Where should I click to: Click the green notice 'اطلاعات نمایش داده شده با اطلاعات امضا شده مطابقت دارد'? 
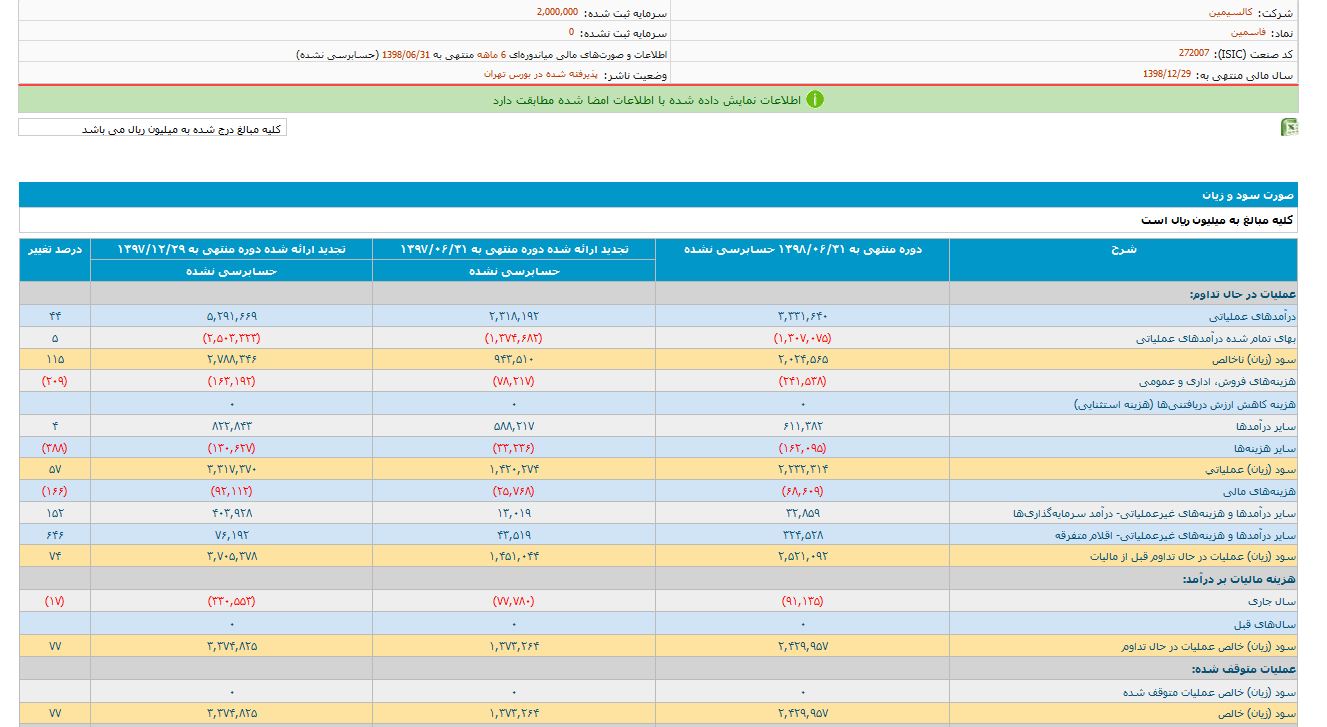(x=646, y=100)
